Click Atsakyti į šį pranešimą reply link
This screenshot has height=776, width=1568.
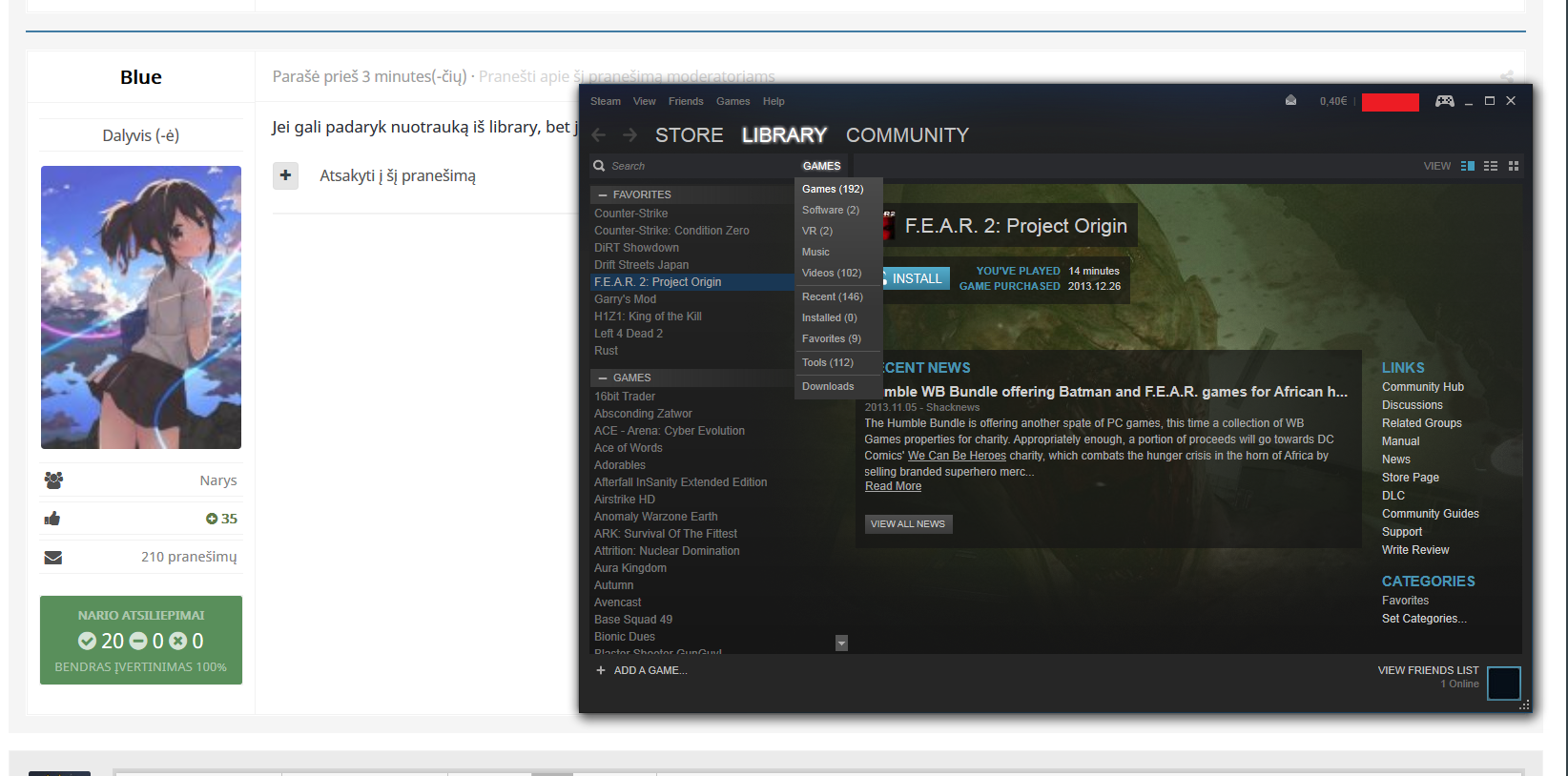[x=398, y=175]
